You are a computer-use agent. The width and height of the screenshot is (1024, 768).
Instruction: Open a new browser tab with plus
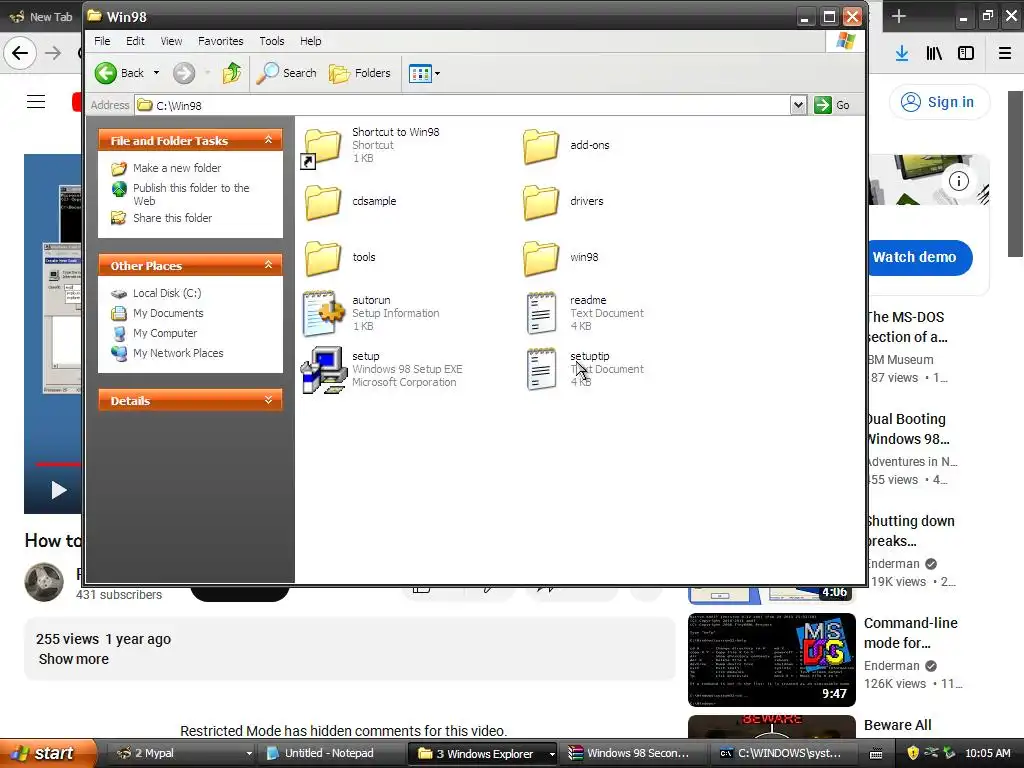[x=899, y=16]
